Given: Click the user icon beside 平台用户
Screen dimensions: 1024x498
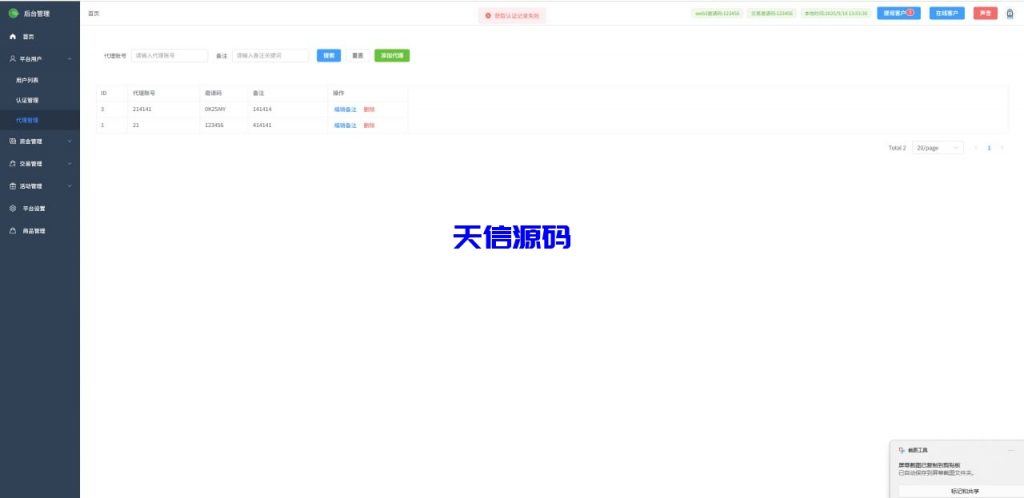Looking at the screenshot, I should pos(13,59).
